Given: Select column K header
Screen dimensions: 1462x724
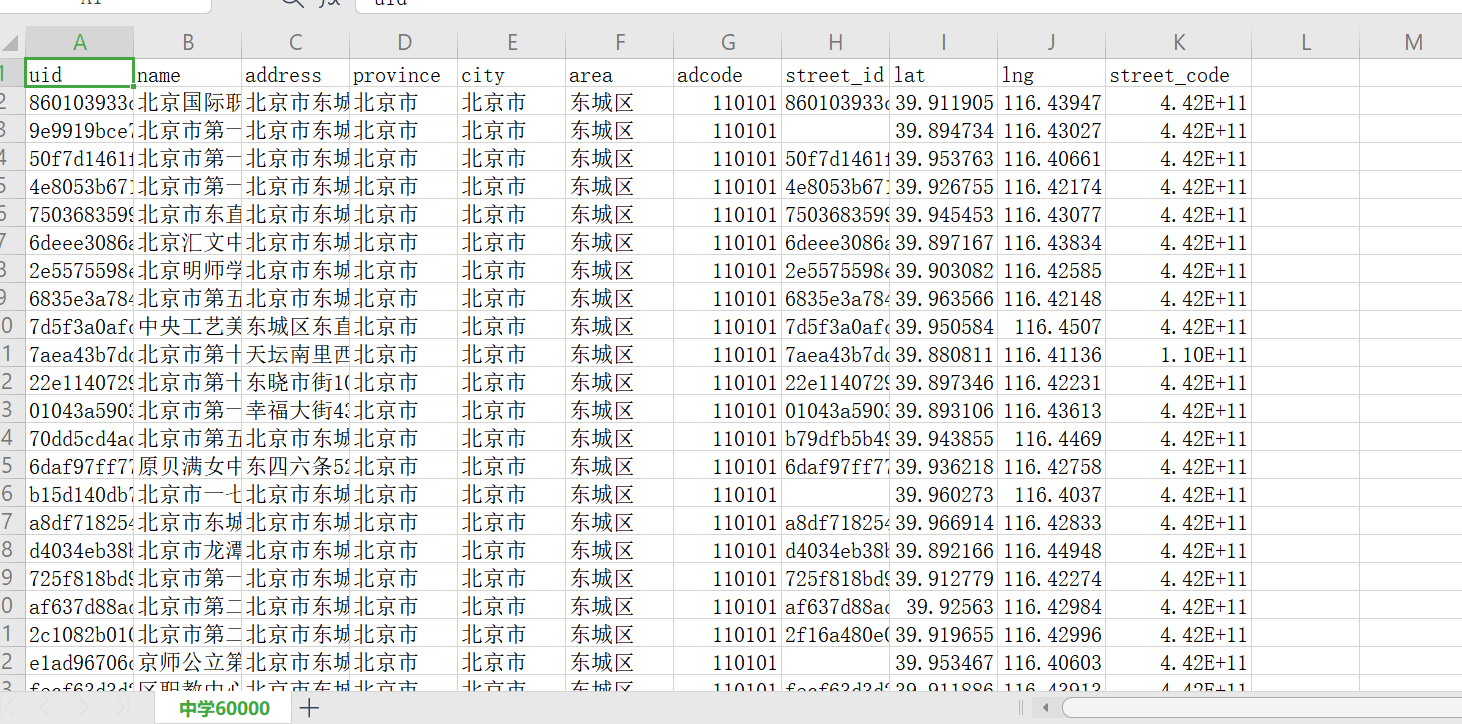Looking at the screenshot, I should 1179,42.
